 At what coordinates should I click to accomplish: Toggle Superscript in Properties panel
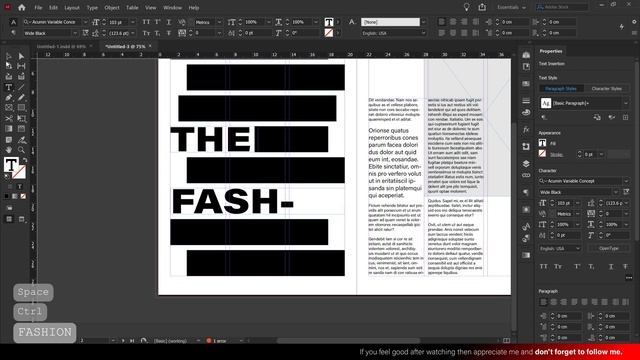[x=577, y=267]
